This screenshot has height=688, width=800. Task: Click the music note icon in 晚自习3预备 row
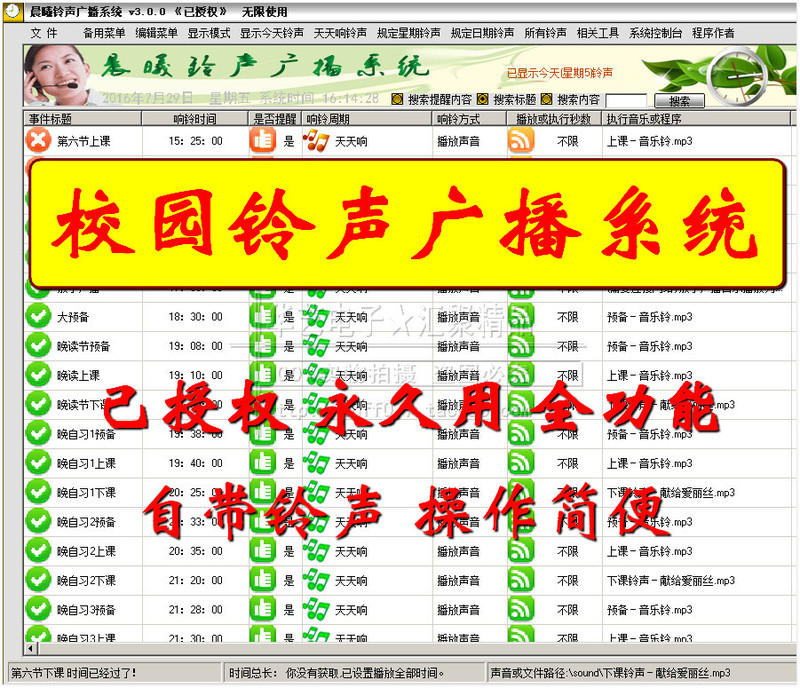[x=316, y=610]
